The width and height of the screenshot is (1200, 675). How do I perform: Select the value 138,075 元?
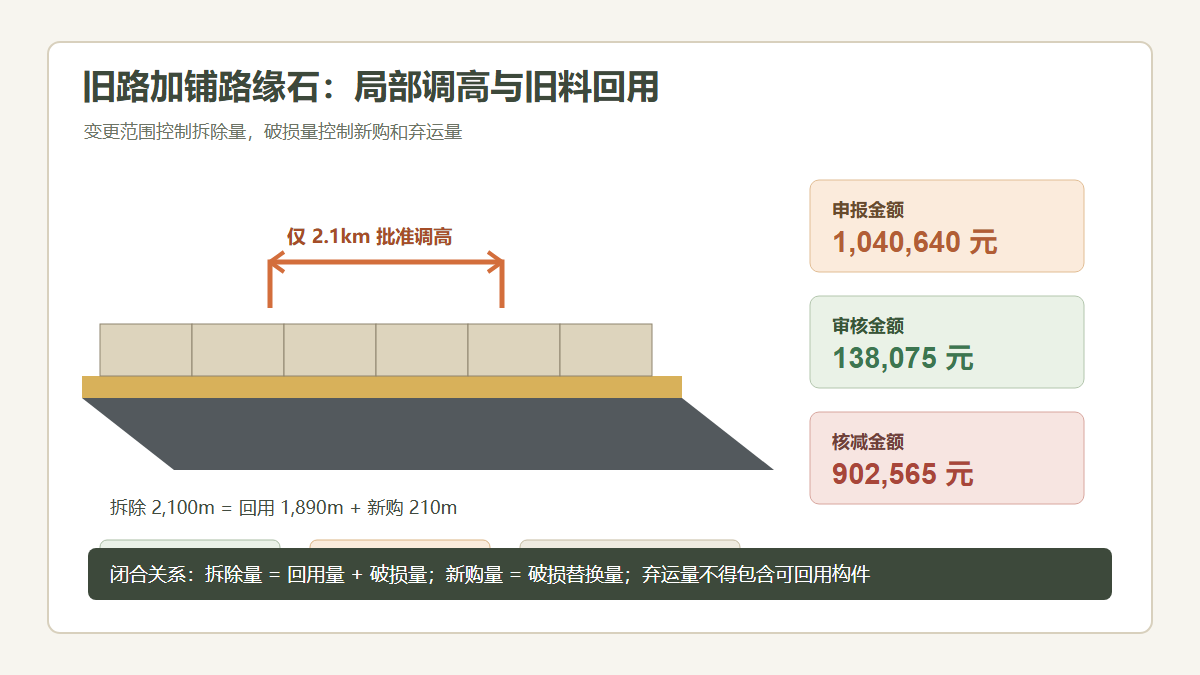[x=903, y=358]
